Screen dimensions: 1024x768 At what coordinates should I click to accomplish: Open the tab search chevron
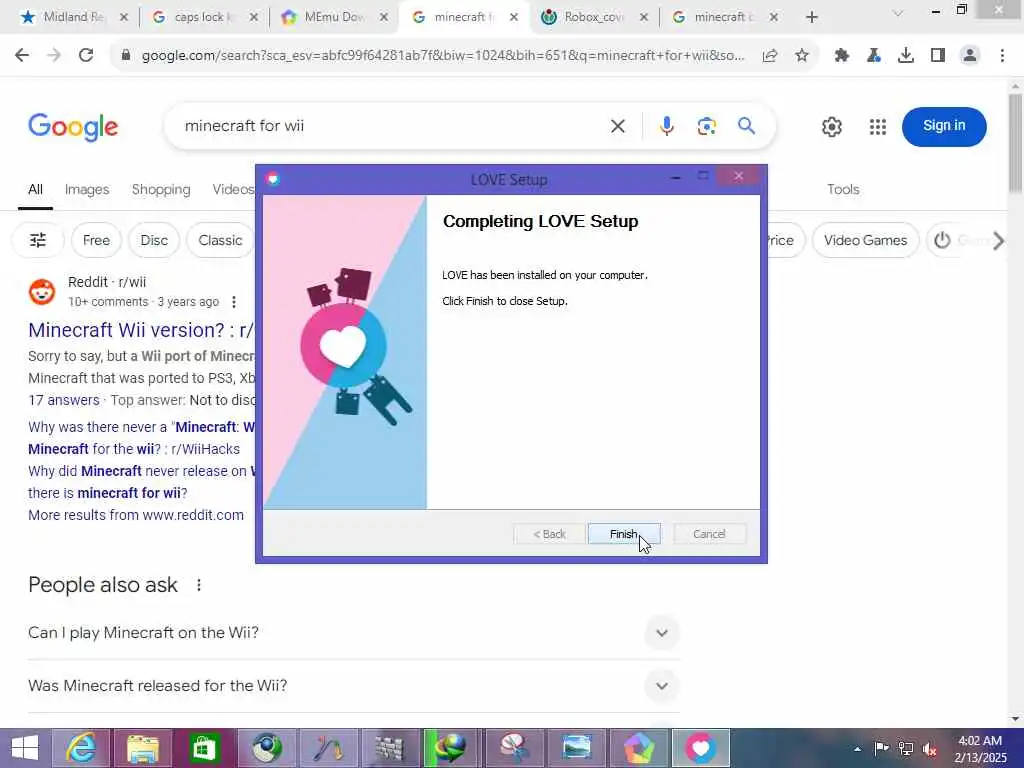click(898, 14)
